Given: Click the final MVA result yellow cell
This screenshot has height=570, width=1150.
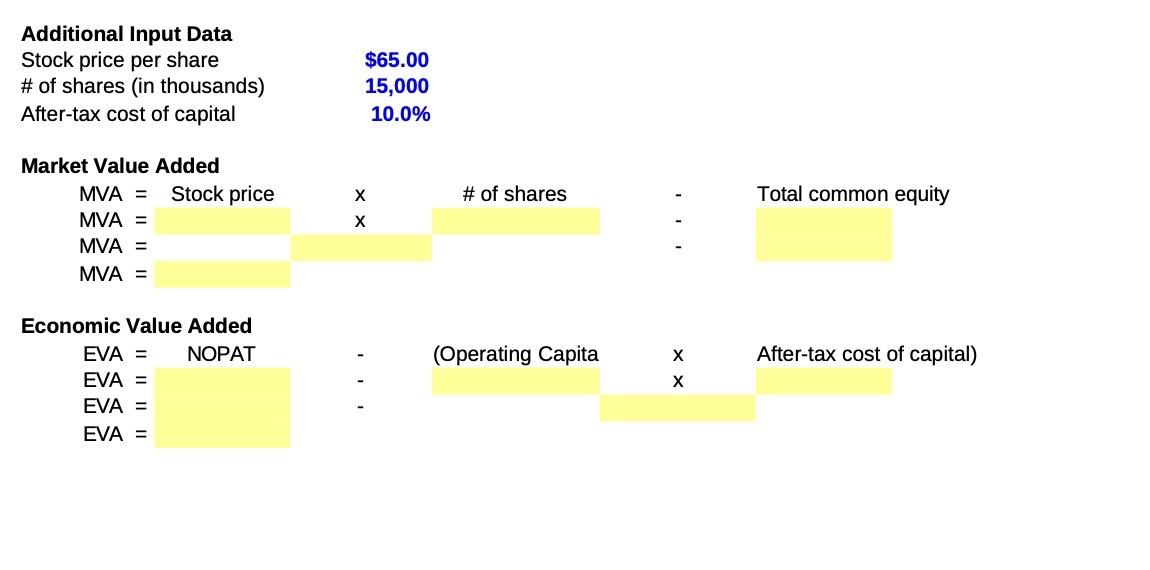Looking at the screenshot, I should coord(222,274).
